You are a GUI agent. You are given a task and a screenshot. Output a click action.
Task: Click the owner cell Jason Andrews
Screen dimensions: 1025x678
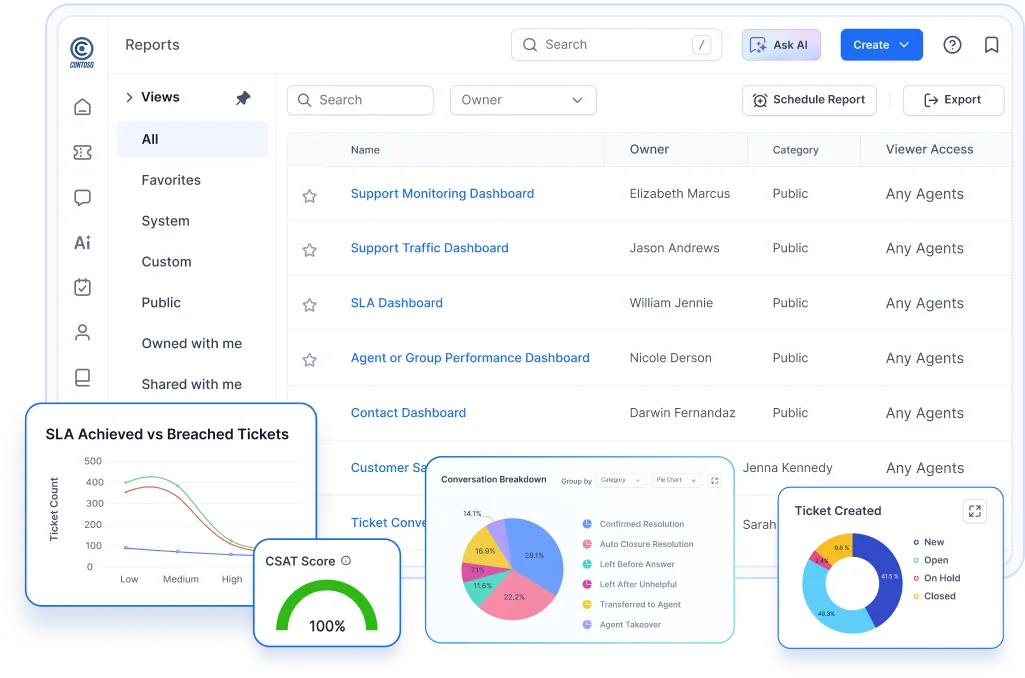[x=675, y=248]
